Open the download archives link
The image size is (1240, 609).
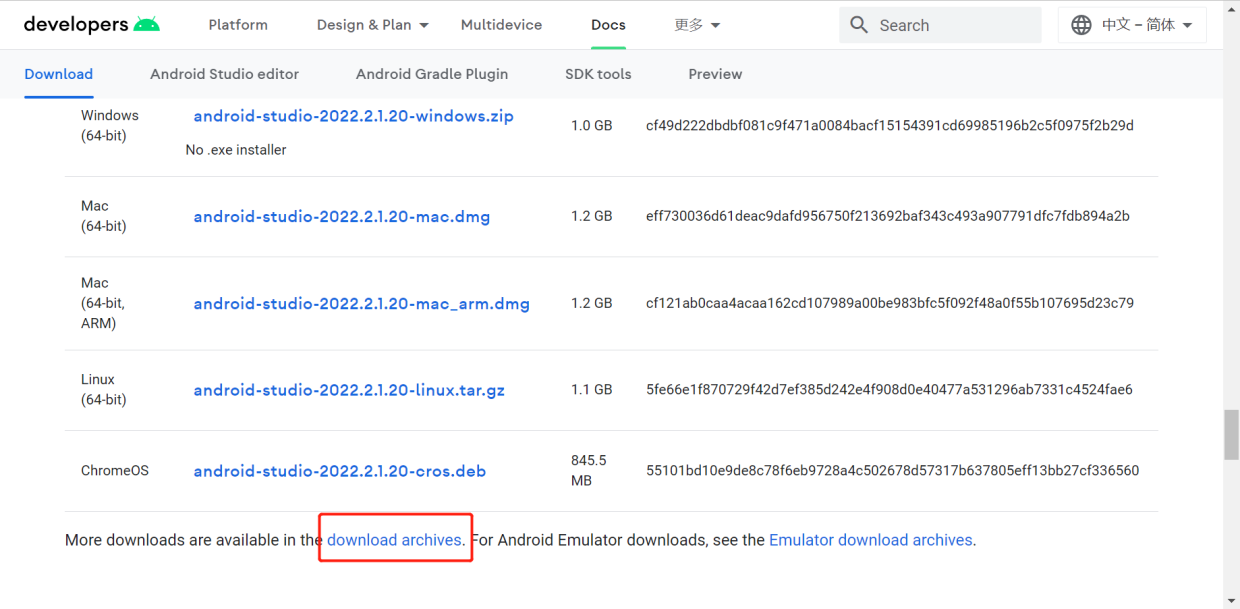pos(394,540)
